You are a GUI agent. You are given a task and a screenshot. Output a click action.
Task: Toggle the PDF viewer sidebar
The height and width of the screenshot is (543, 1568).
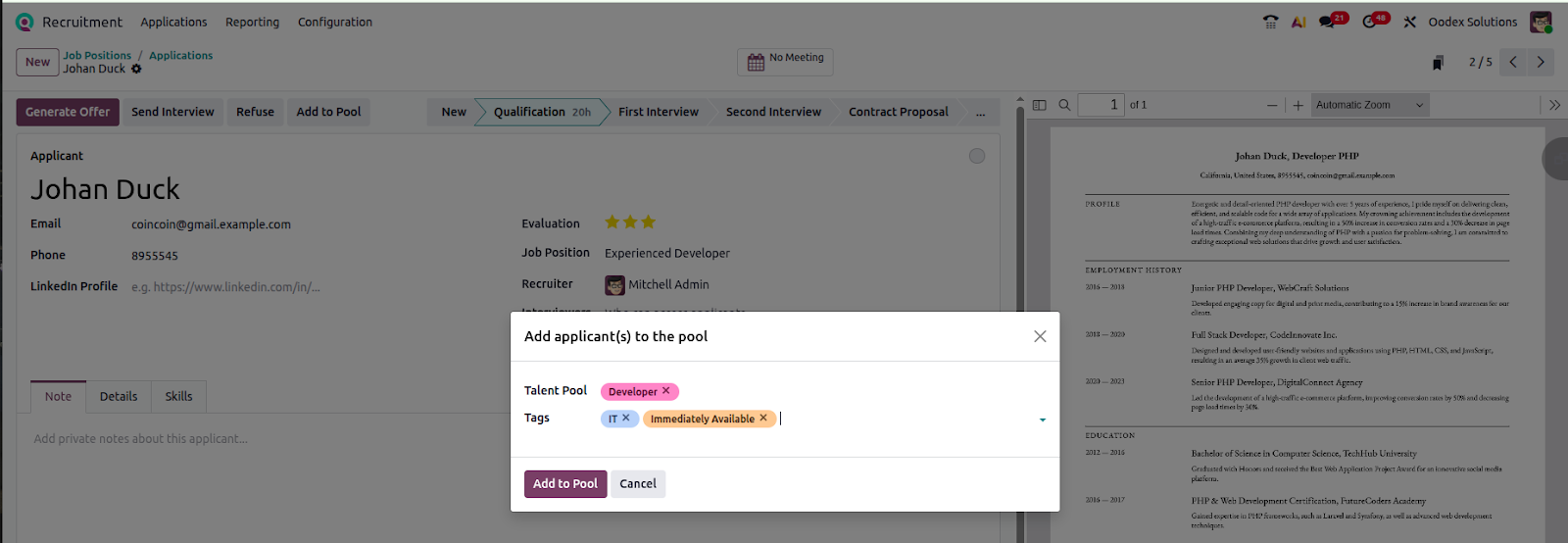1040,105
